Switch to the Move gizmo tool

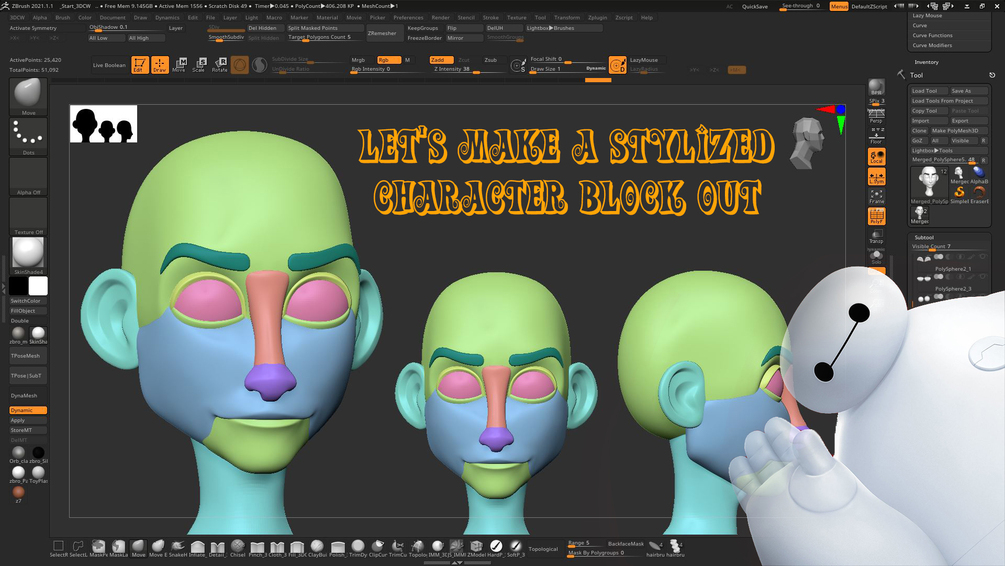point(179,65)
